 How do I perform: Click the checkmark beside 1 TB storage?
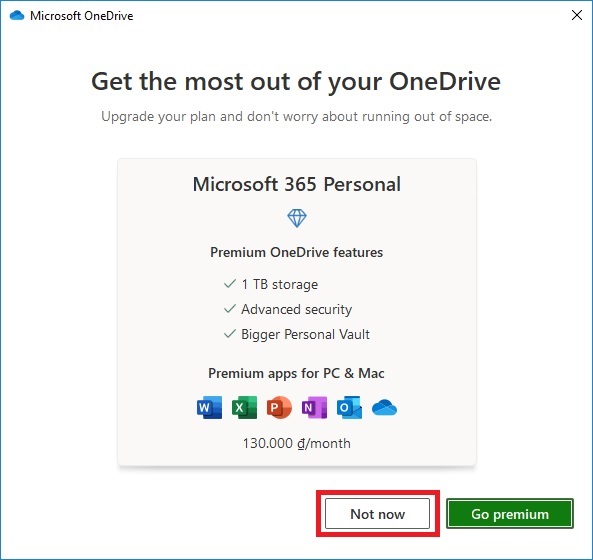click(x=230, y=284)
